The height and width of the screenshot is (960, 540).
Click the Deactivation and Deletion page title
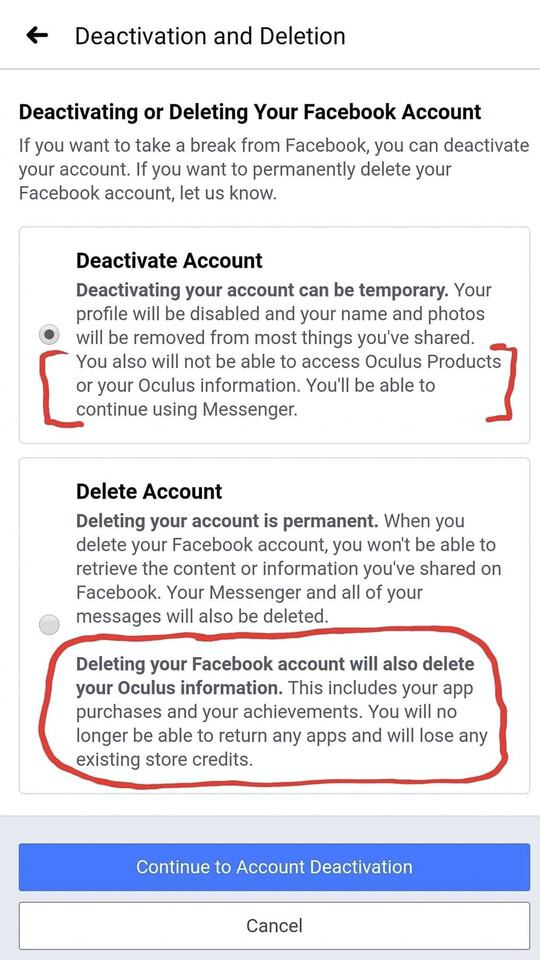tap(210, 36)
